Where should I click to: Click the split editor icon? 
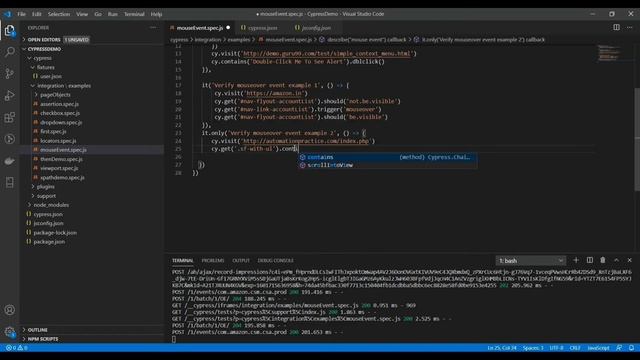coord(616,27)
